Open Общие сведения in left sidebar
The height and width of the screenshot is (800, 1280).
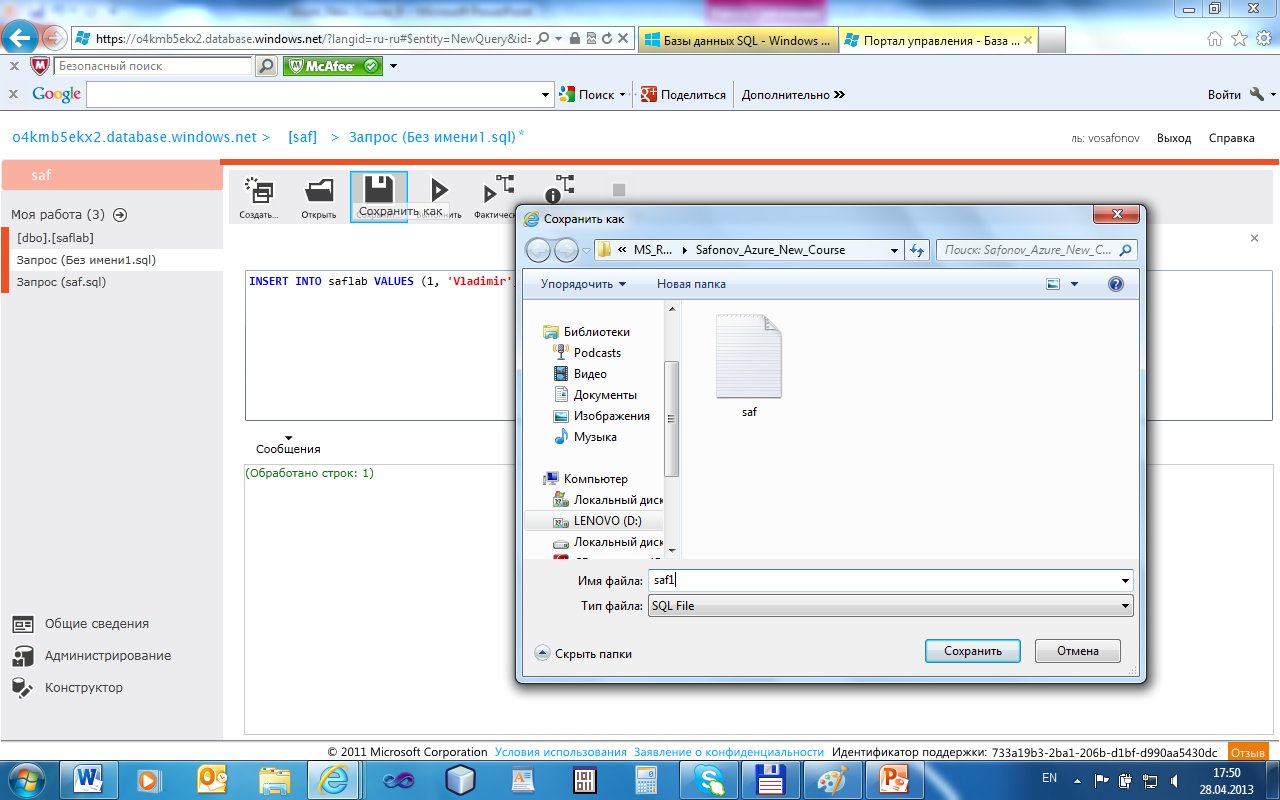click(80, 623)
